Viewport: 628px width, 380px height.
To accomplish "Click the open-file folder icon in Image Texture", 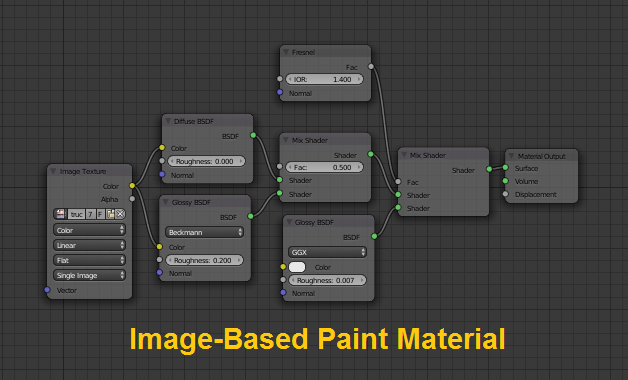I will click(110, 214).
